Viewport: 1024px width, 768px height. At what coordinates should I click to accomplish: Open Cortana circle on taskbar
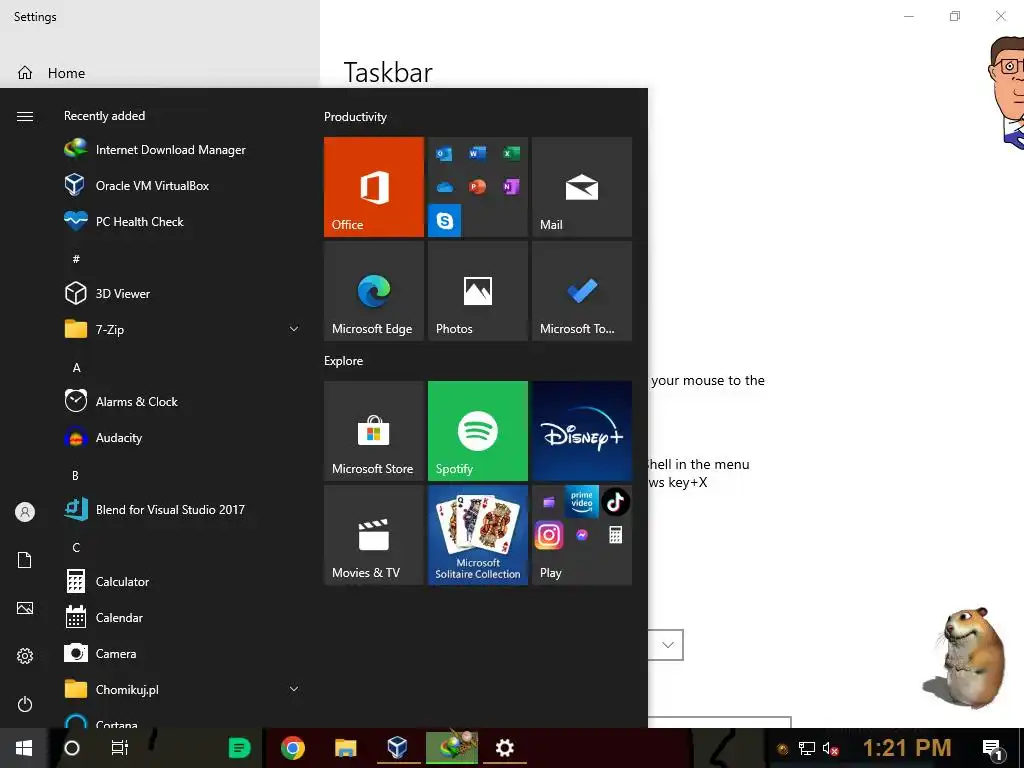tap(72, 748)
